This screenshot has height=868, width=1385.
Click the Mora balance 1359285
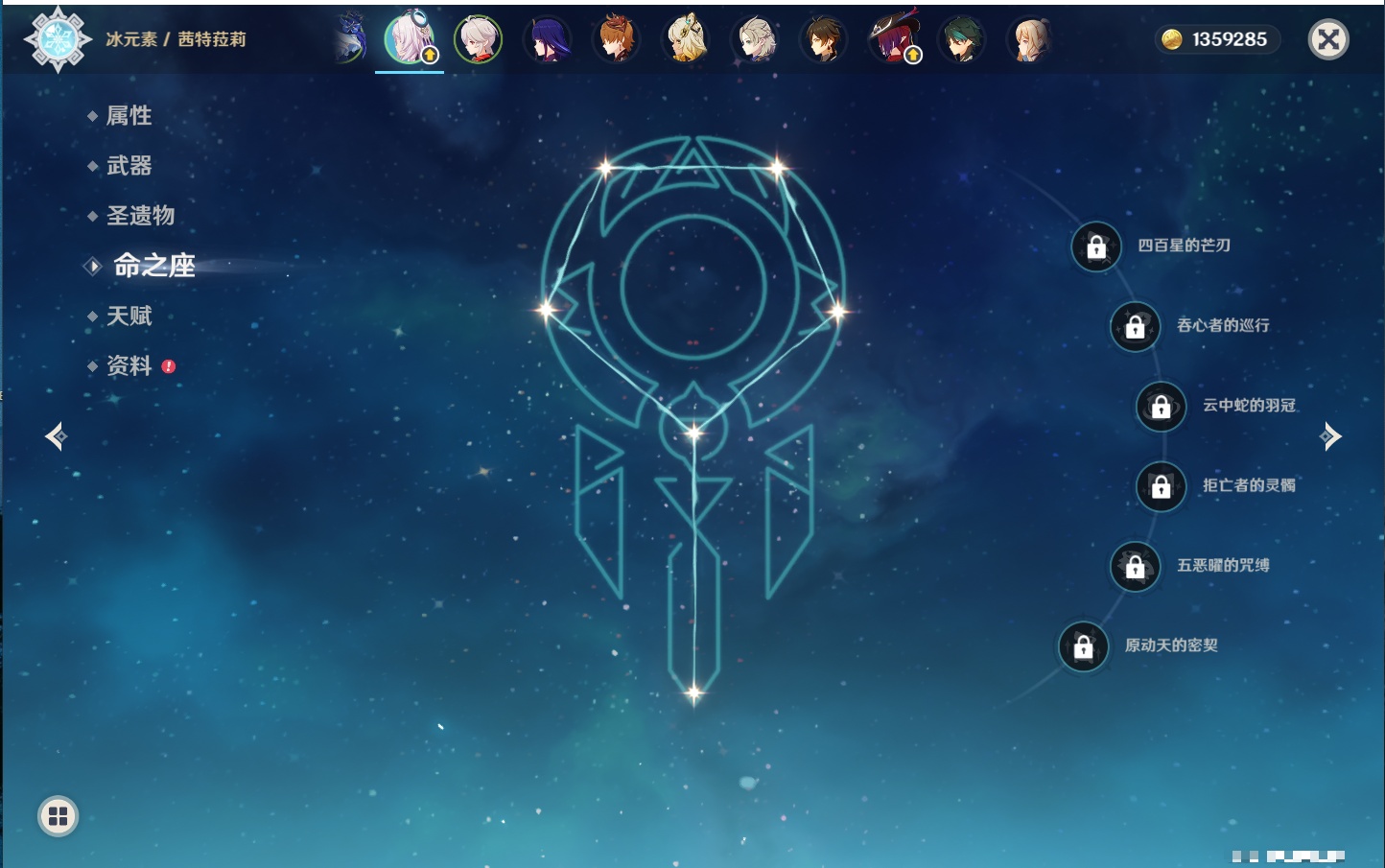click(1230, 39)
